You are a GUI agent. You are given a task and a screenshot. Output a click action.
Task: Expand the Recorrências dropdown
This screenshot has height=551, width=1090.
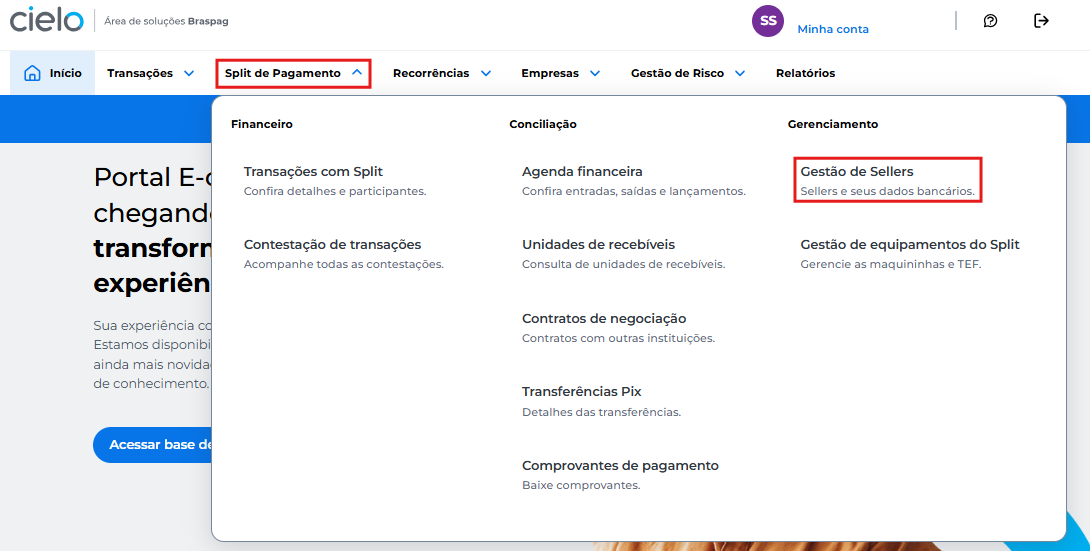pyautogui.click(x=441, y=73)
